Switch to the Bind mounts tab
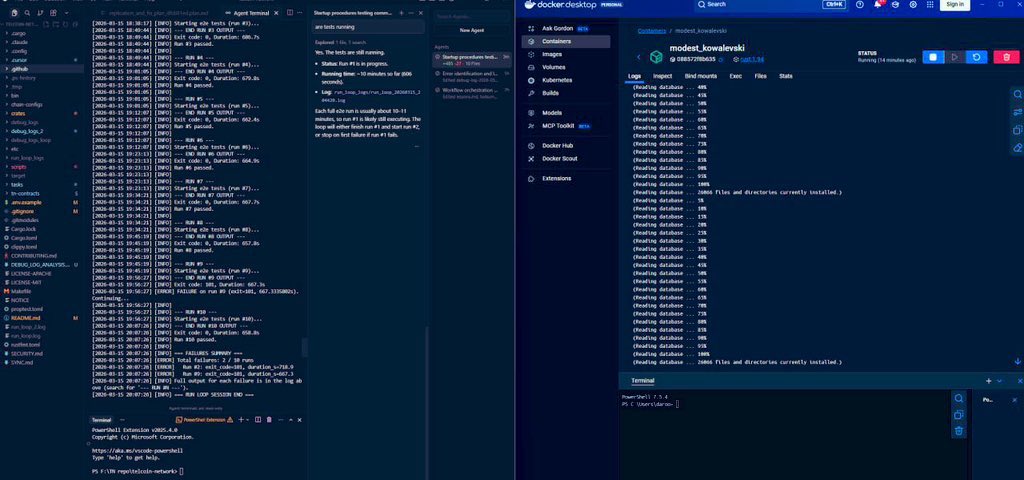The width and height of the screenshot is (1024, 480). pyautogui.click(x=701, y=76)
